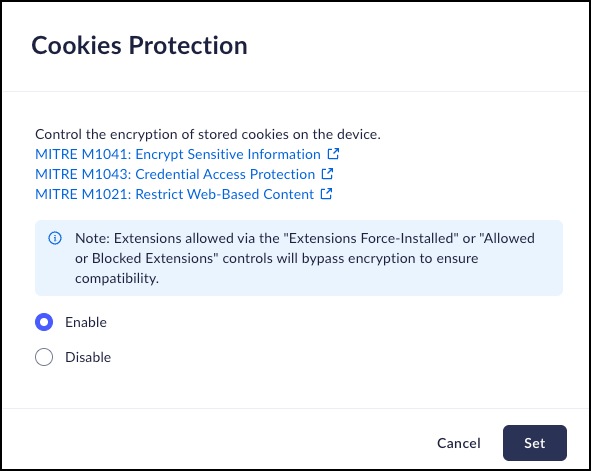Open the Restrict Web-Based Content link
The image size is (591, 471).
pyautogui.click(x=225, y=194)
